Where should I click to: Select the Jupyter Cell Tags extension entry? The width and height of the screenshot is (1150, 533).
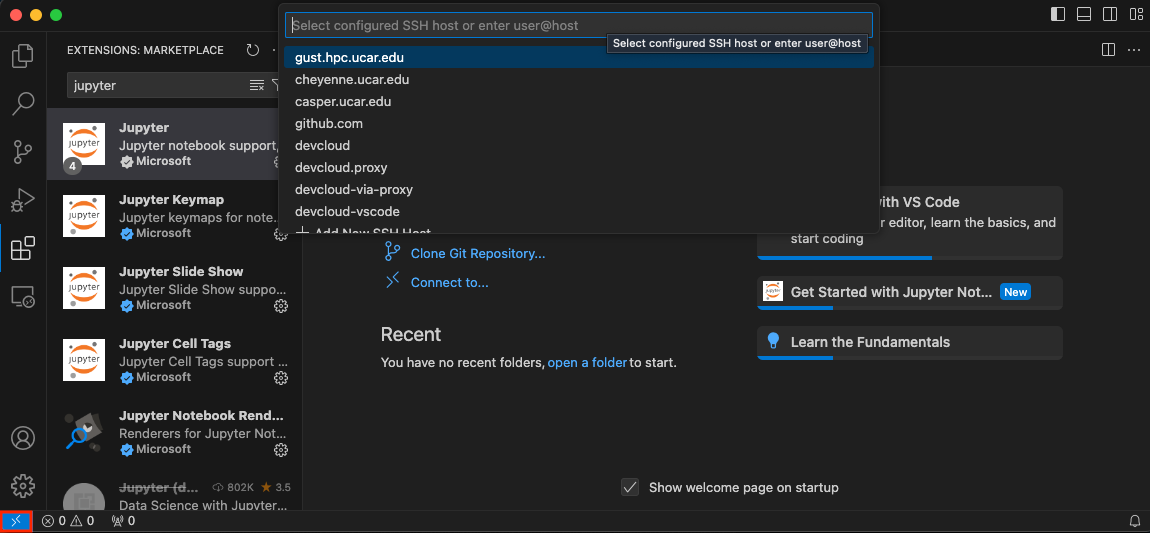175,360
